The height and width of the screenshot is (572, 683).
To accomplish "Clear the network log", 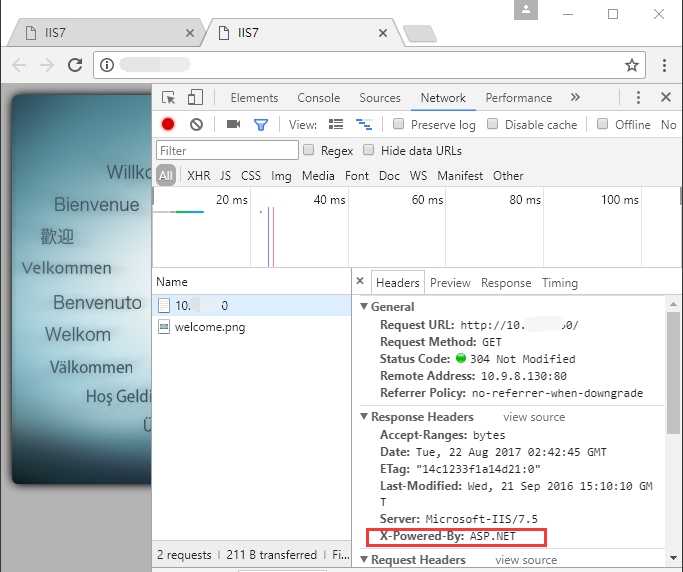I will [196, 125].
